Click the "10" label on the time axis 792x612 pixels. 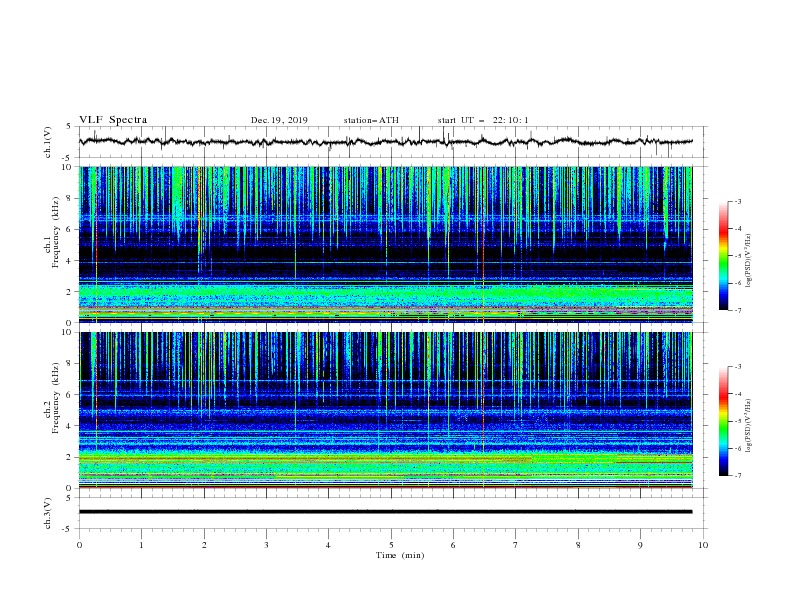tap(703, 545)
